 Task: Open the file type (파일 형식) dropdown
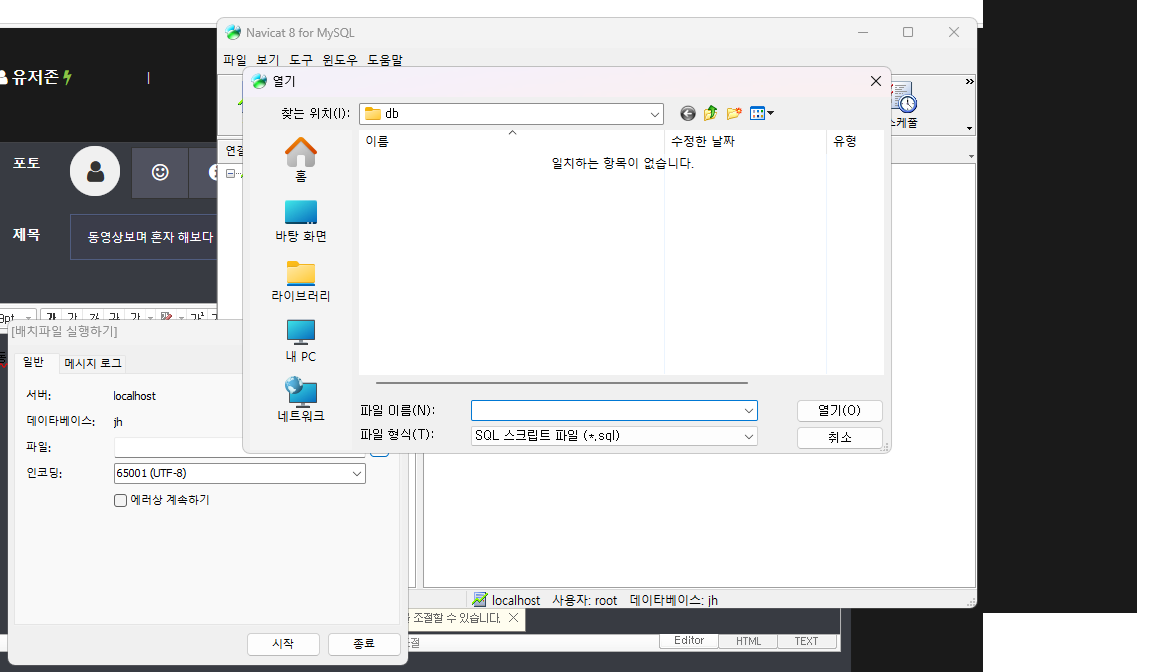click(749, 436)
